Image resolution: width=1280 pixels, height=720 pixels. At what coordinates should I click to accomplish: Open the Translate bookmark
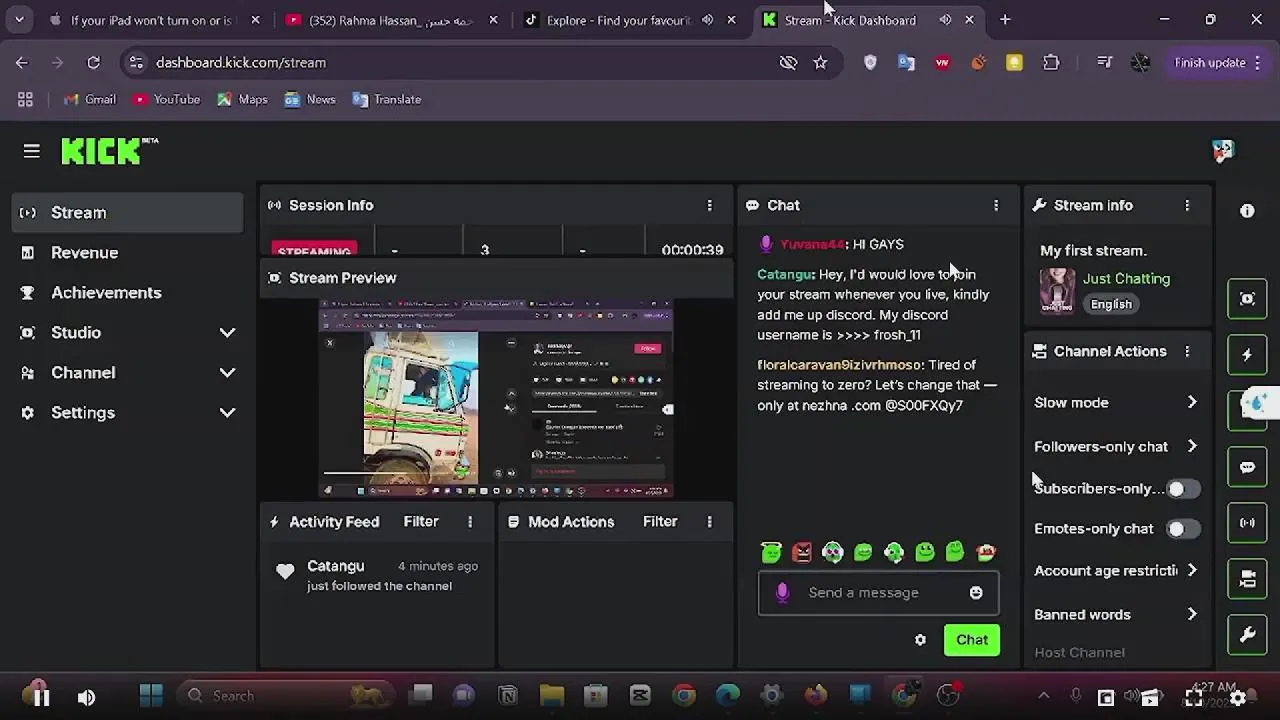tap(386, 99)
